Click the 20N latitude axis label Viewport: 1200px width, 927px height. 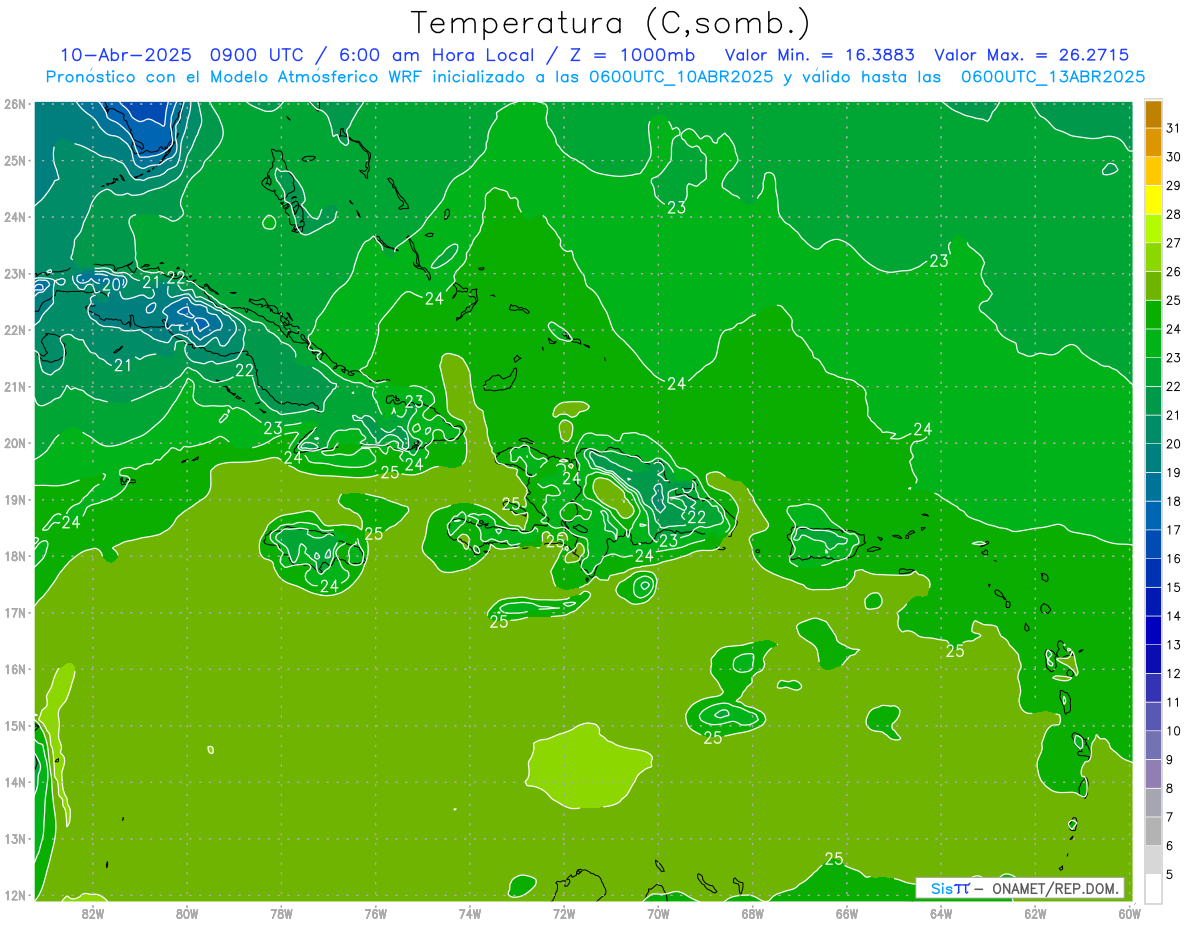(x=15, y=443)
